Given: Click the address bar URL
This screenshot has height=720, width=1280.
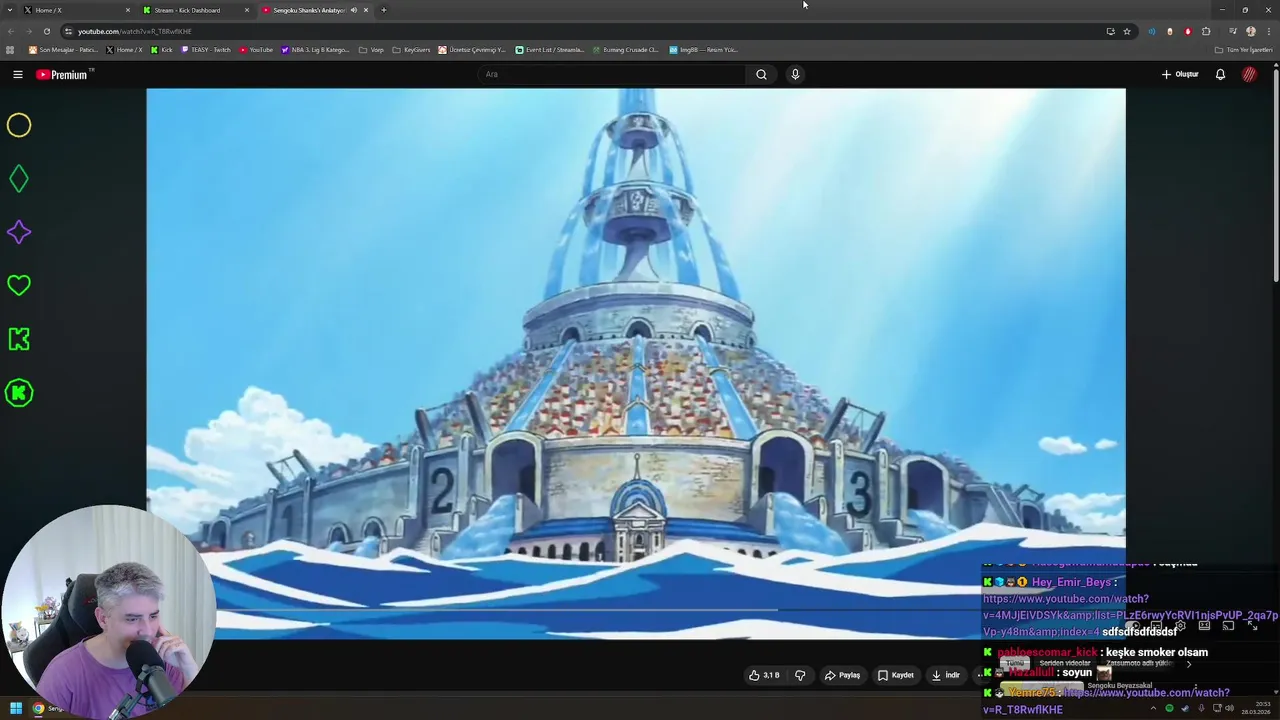Looking at the screenshot, I should tap(135, 31).
